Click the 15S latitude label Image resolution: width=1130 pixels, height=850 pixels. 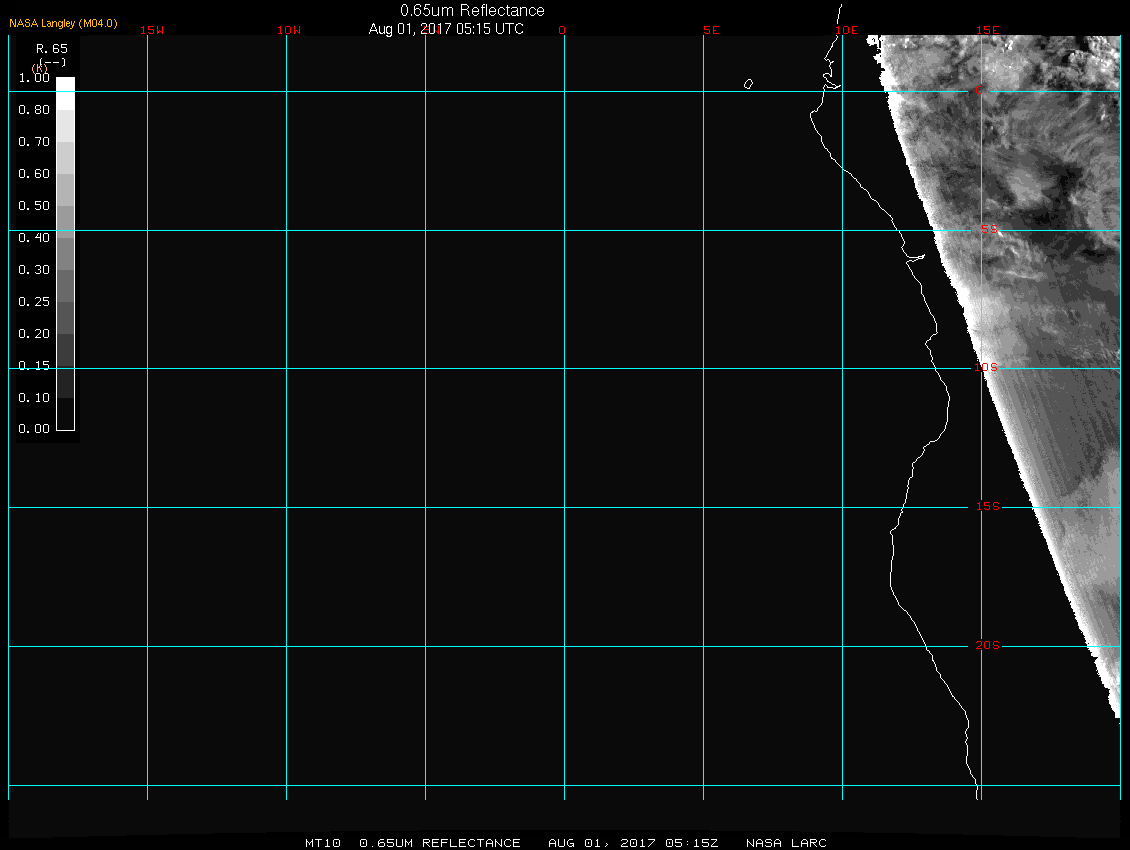986,507
